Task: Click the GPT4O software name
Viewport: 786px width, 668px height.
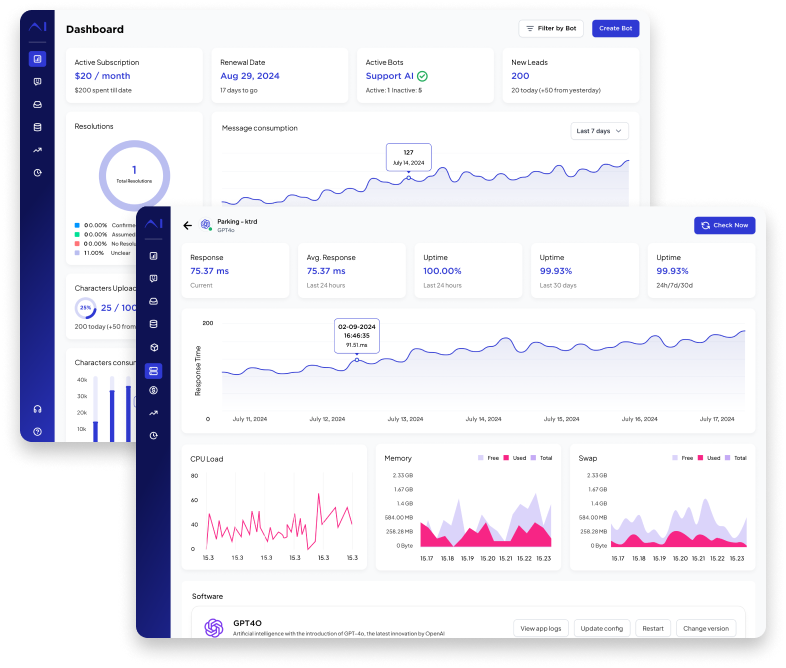Action: click(x=248, y=623)
